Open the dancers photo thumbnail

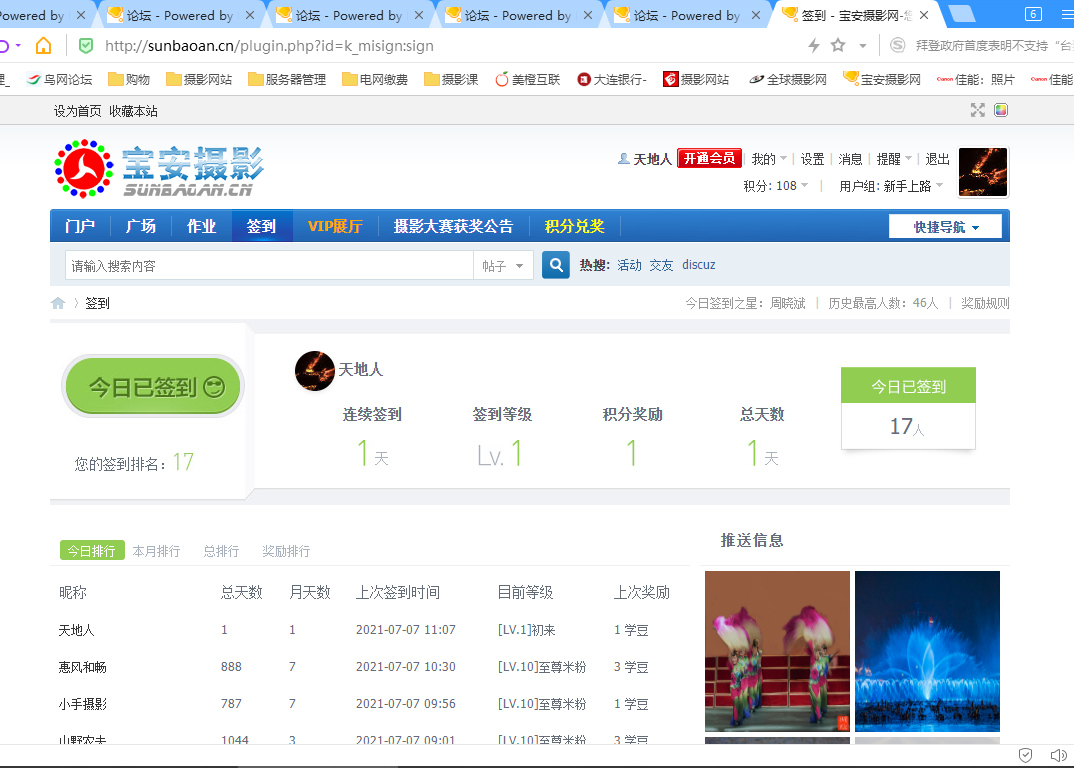pyautogui.click(x=777, y=651)
